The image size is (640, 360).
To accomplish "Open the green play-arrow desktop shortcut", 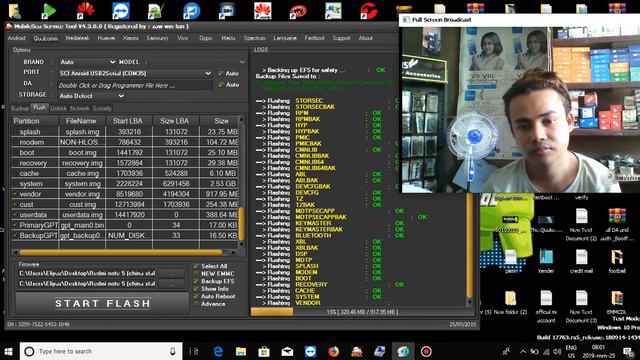I will coord(49,11).
